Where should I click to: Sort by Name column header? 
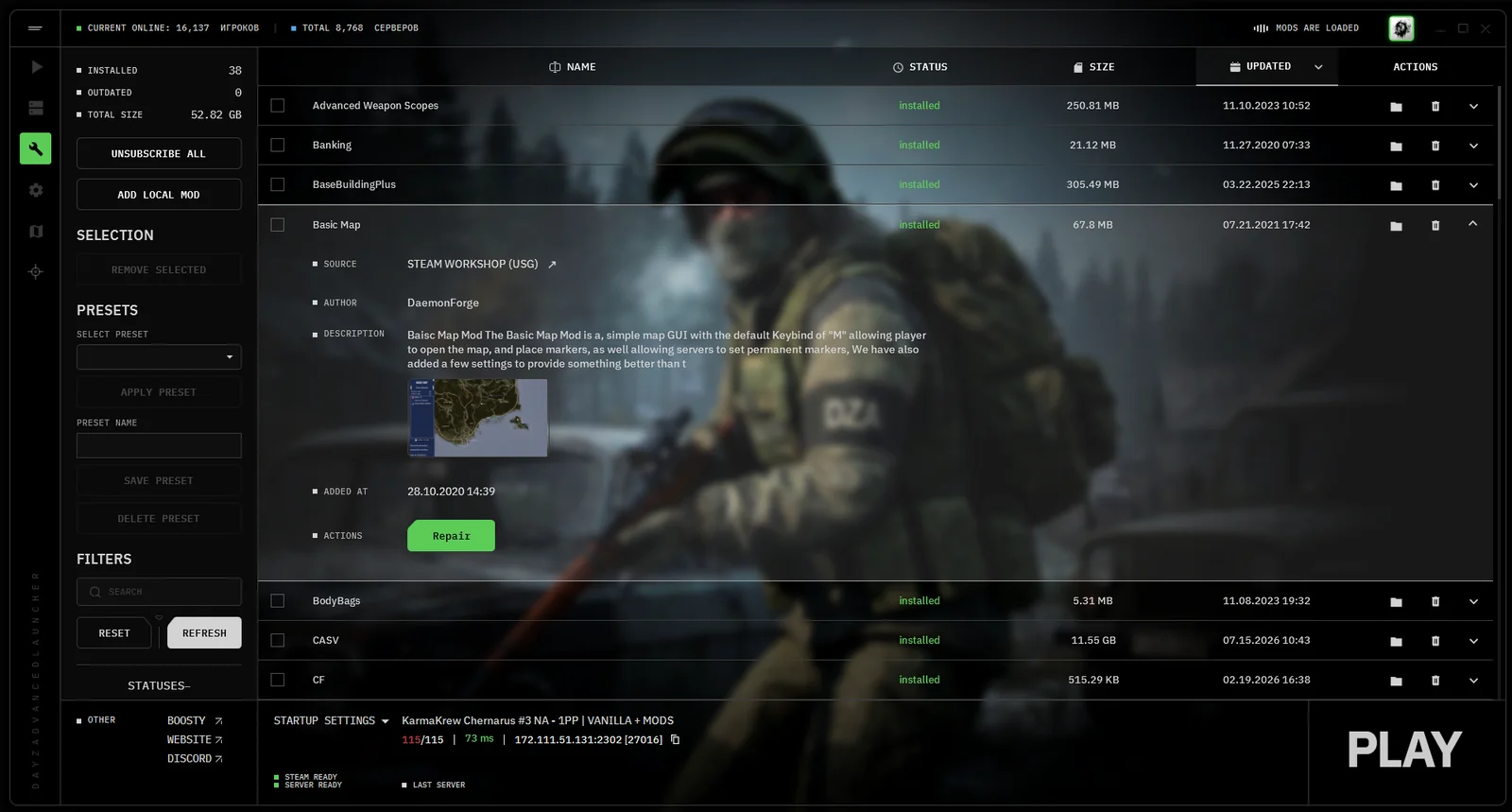tap(572, 67)
